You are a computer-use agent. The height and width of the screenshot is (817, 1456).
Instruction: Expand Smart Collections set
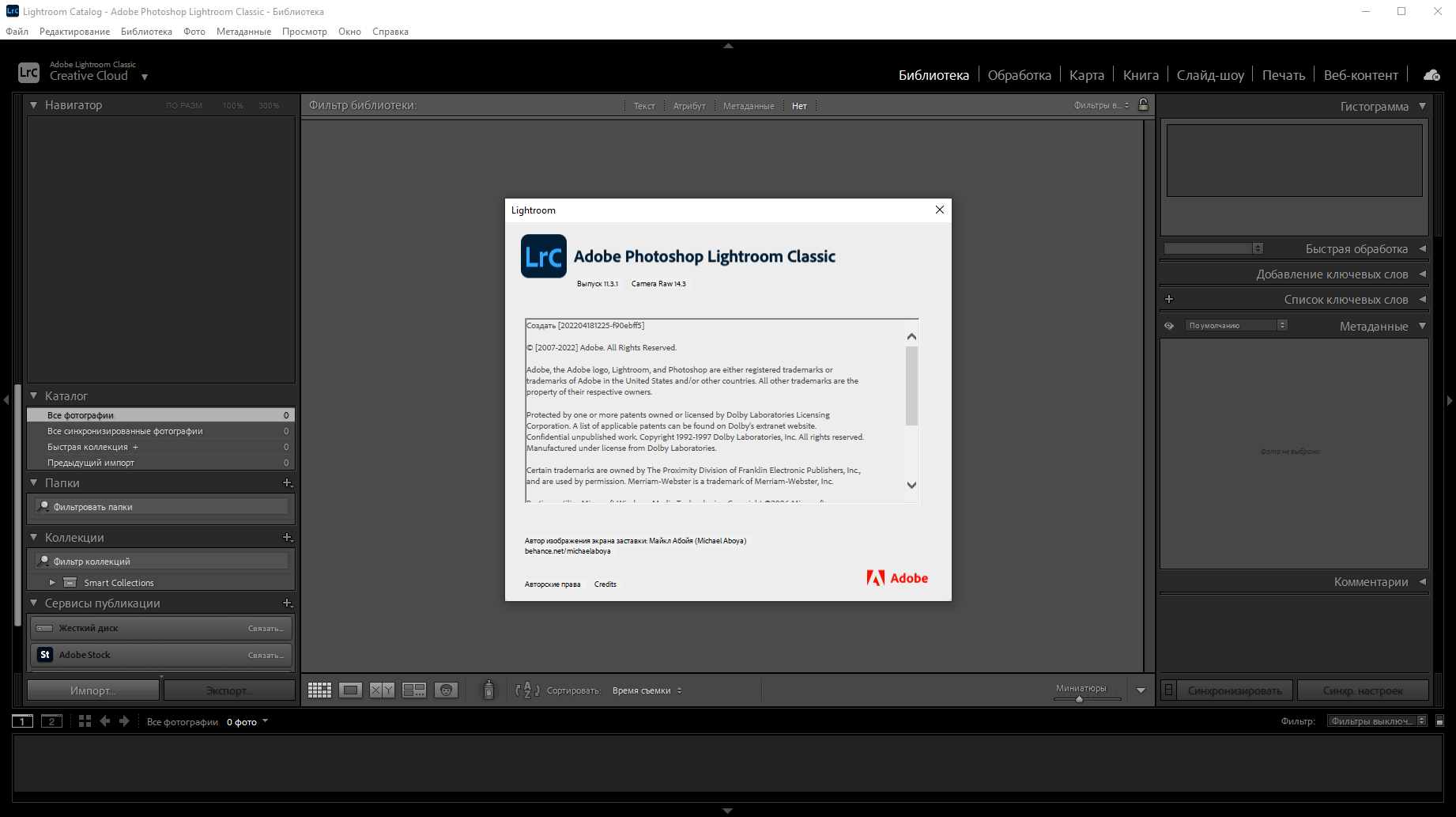pyautogui.click(x=52, y=583)
